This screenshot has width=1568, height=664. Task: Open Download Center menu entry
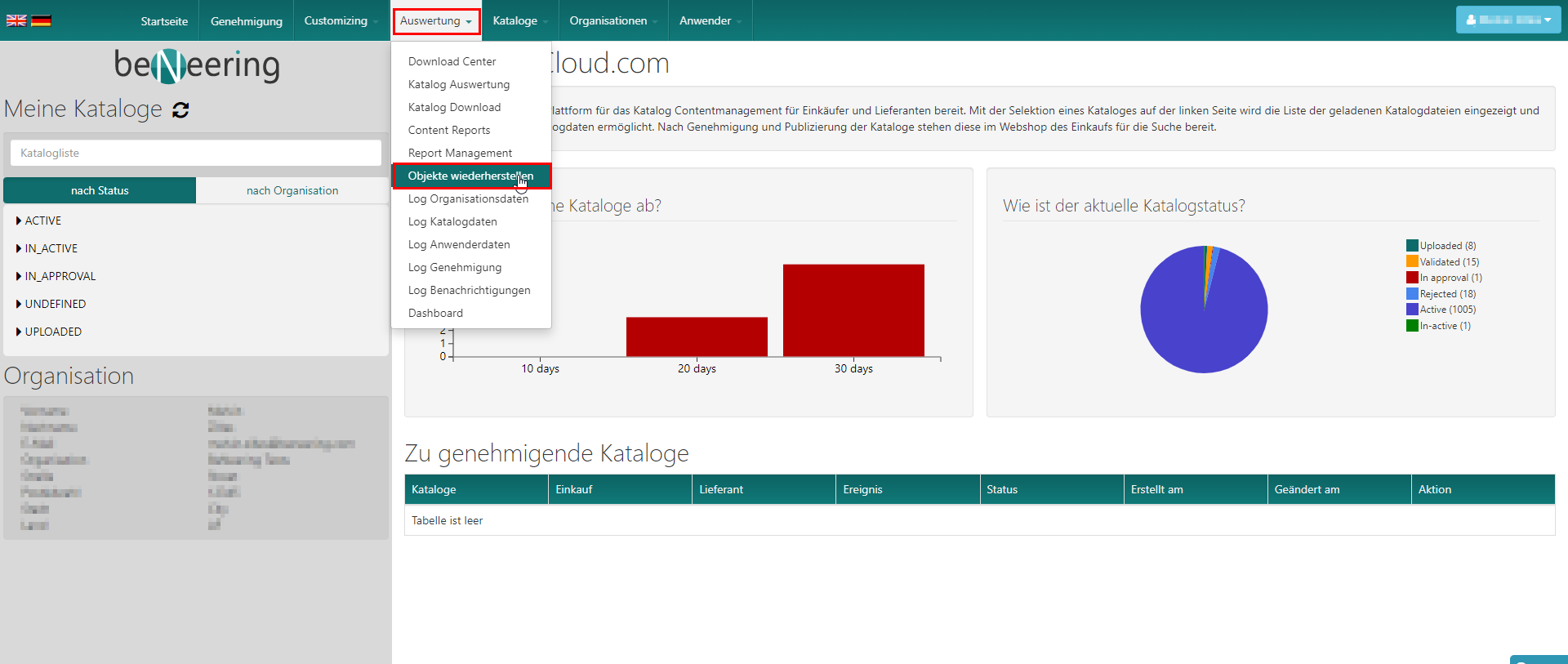coord(452,61)
